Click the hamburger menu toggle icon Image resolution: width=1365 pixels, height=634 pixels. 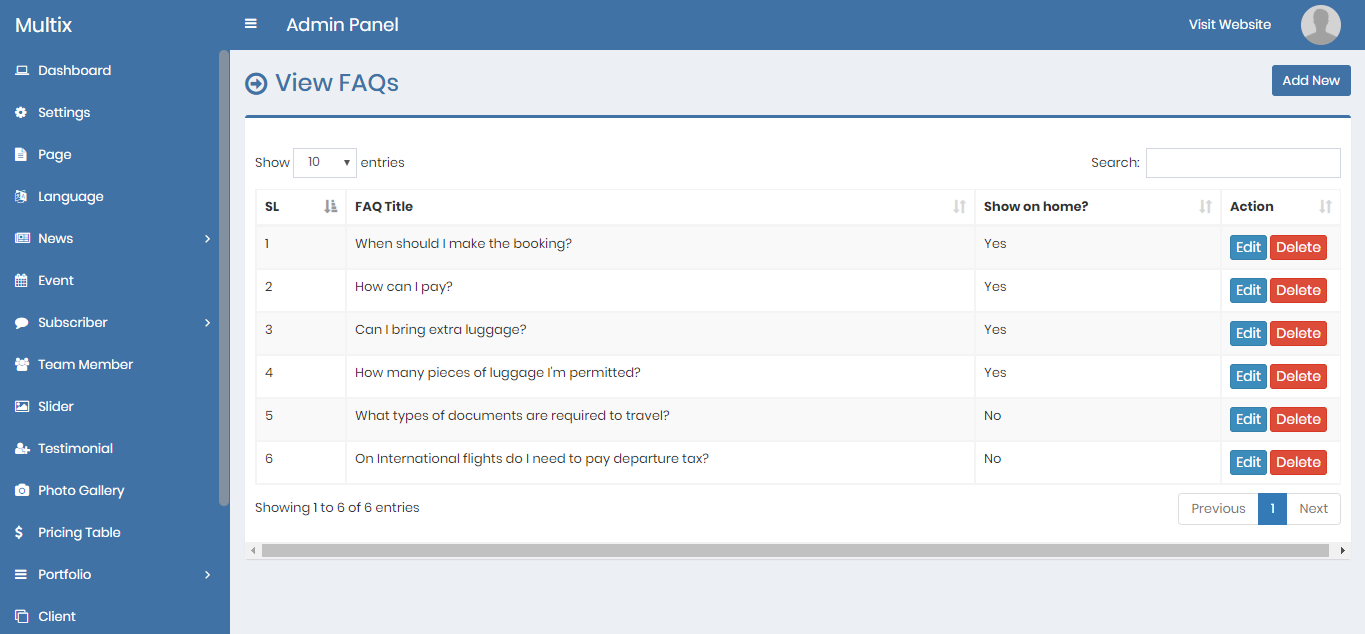tap(251, 24)
